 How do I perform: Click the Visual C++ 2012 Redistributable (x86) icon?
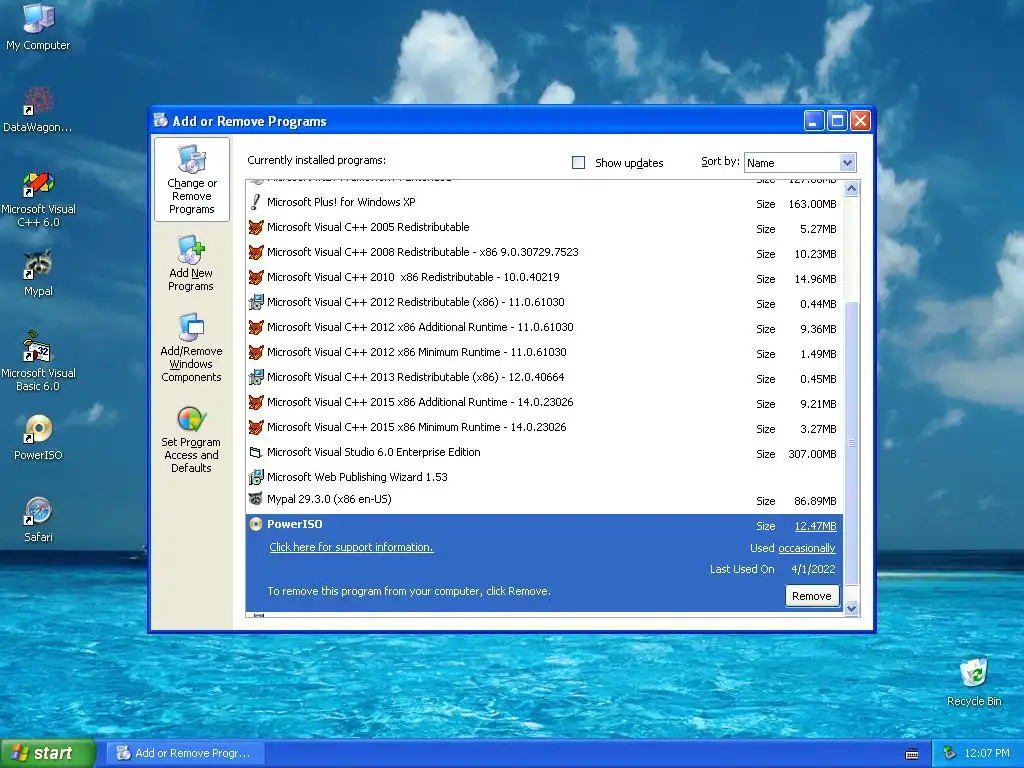tap(256, 302)
